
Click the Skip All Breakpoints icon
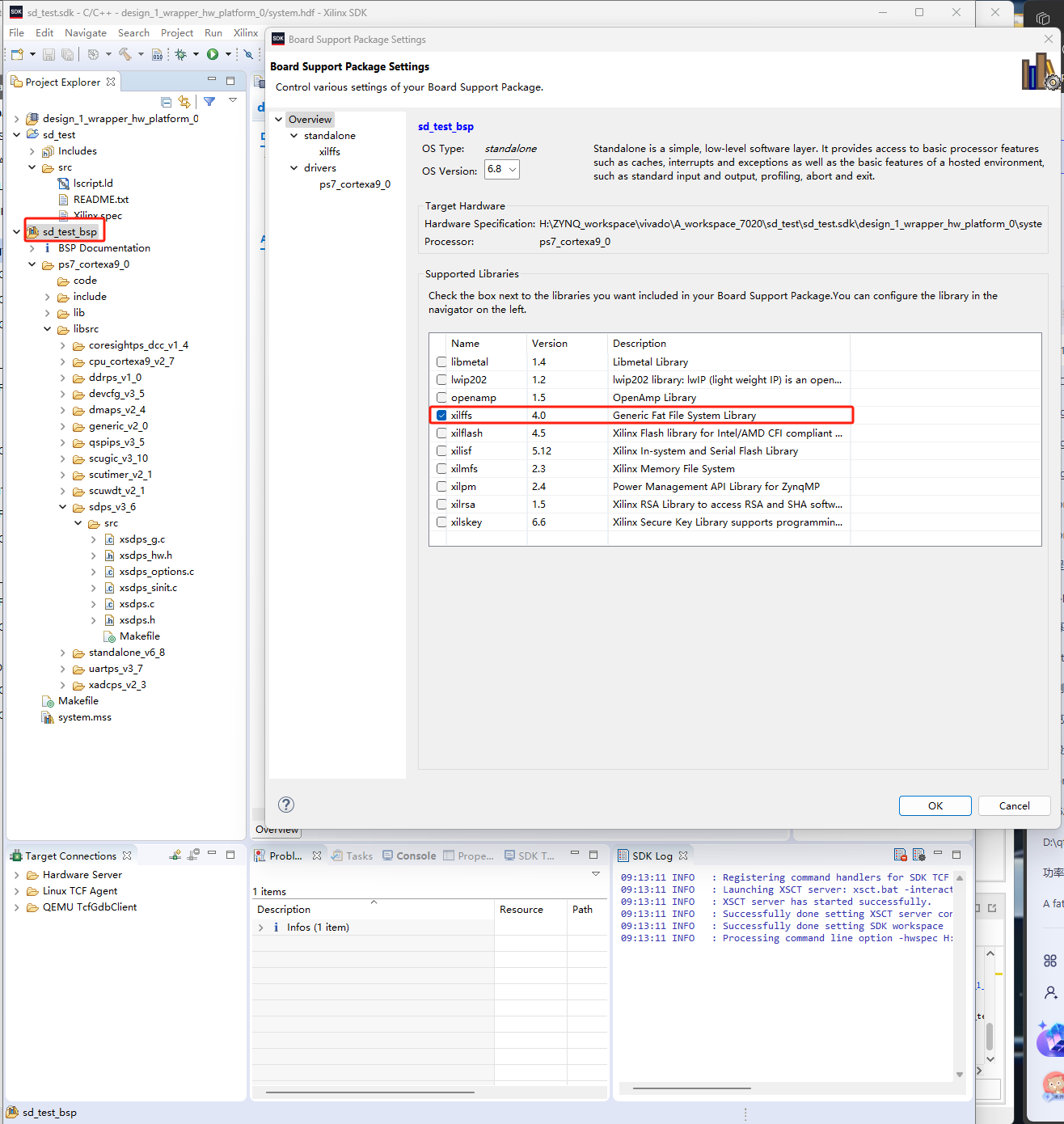pos(248,54)
